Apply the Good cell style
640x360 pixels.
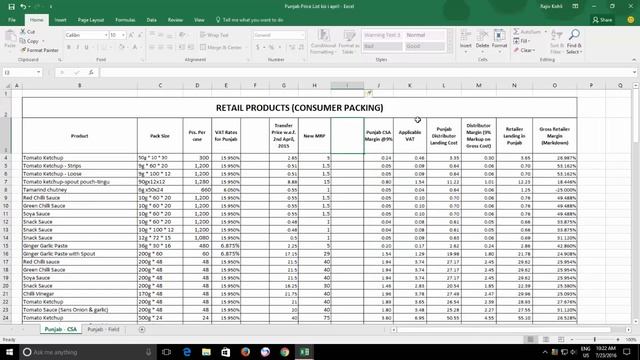pos(425,46)
